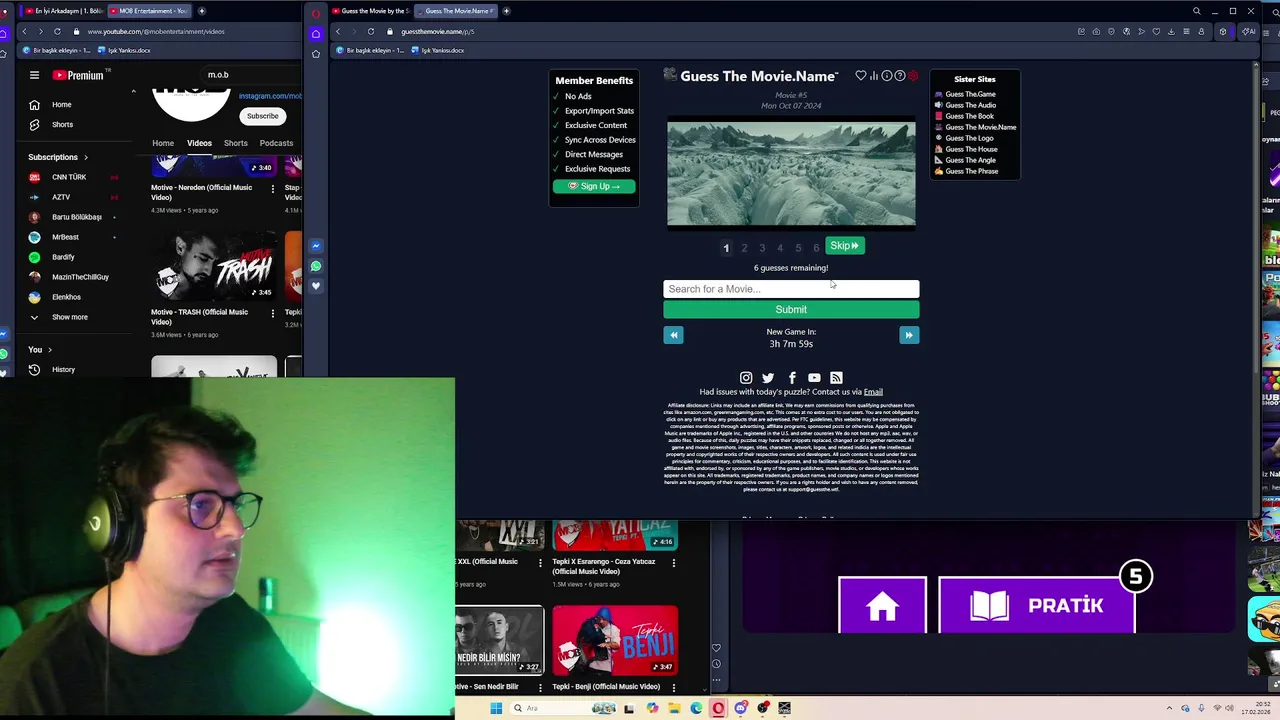Switch to the Shorts tab on MOB channel
This screenshot has height=720, width=1280.
[x=235, y=143]
